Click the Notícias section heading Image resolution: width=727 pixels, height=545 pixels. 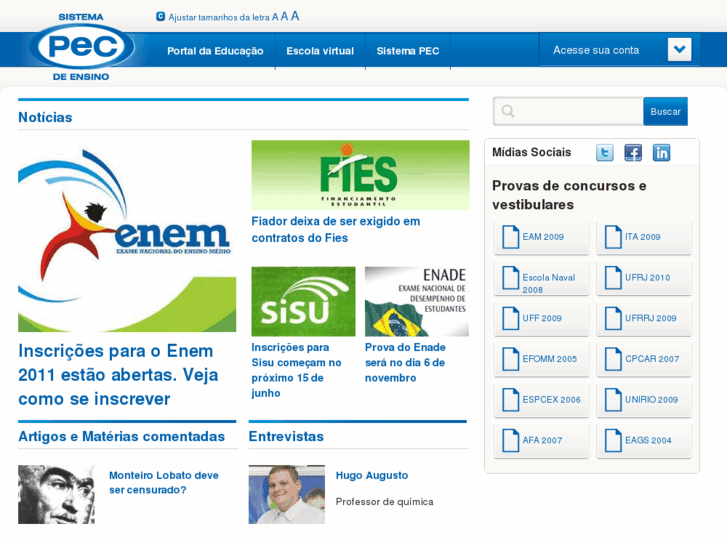point(45,117)
